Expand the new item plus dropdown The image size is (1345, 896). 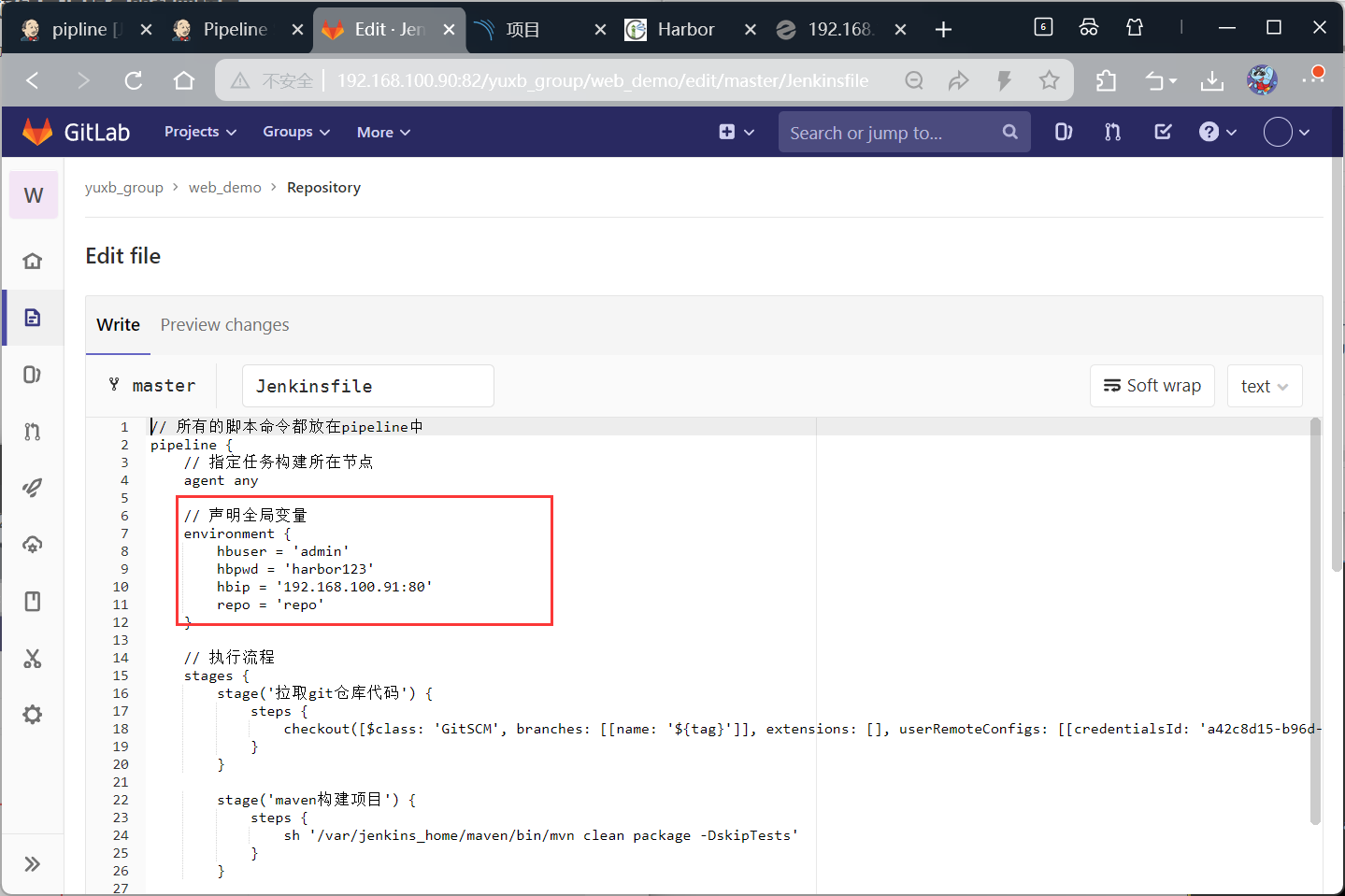click(x=737, y=132)
